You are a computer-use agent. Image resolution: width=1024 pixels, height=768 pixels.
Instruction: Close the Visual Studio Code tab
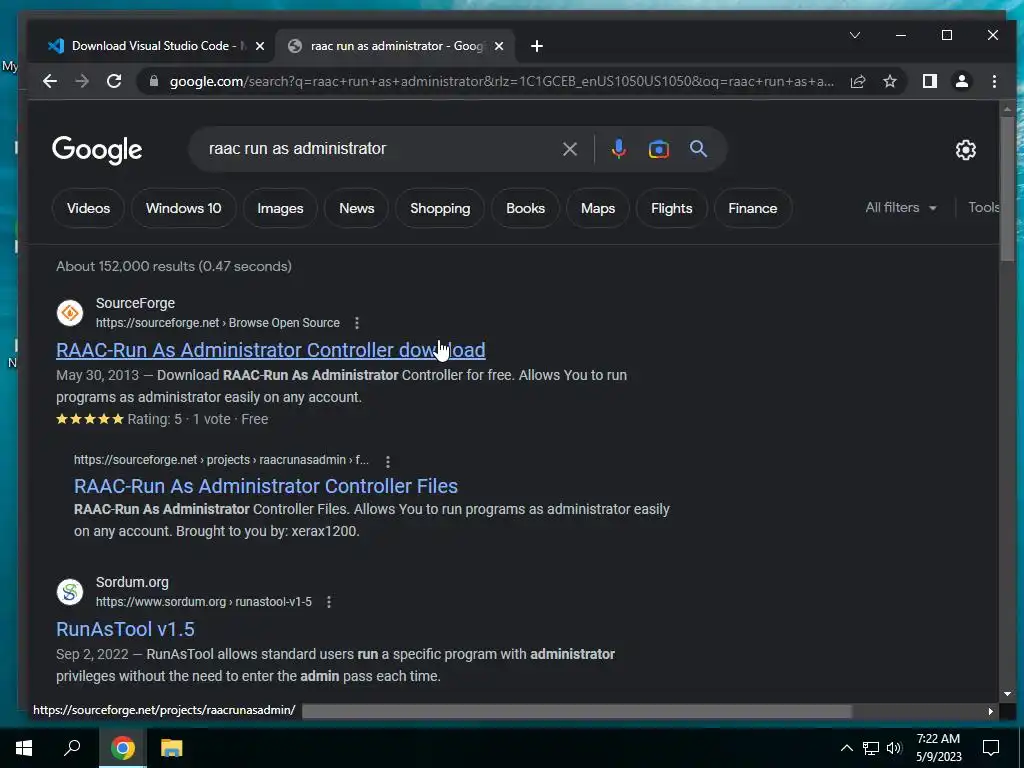[x=260, y=46]
